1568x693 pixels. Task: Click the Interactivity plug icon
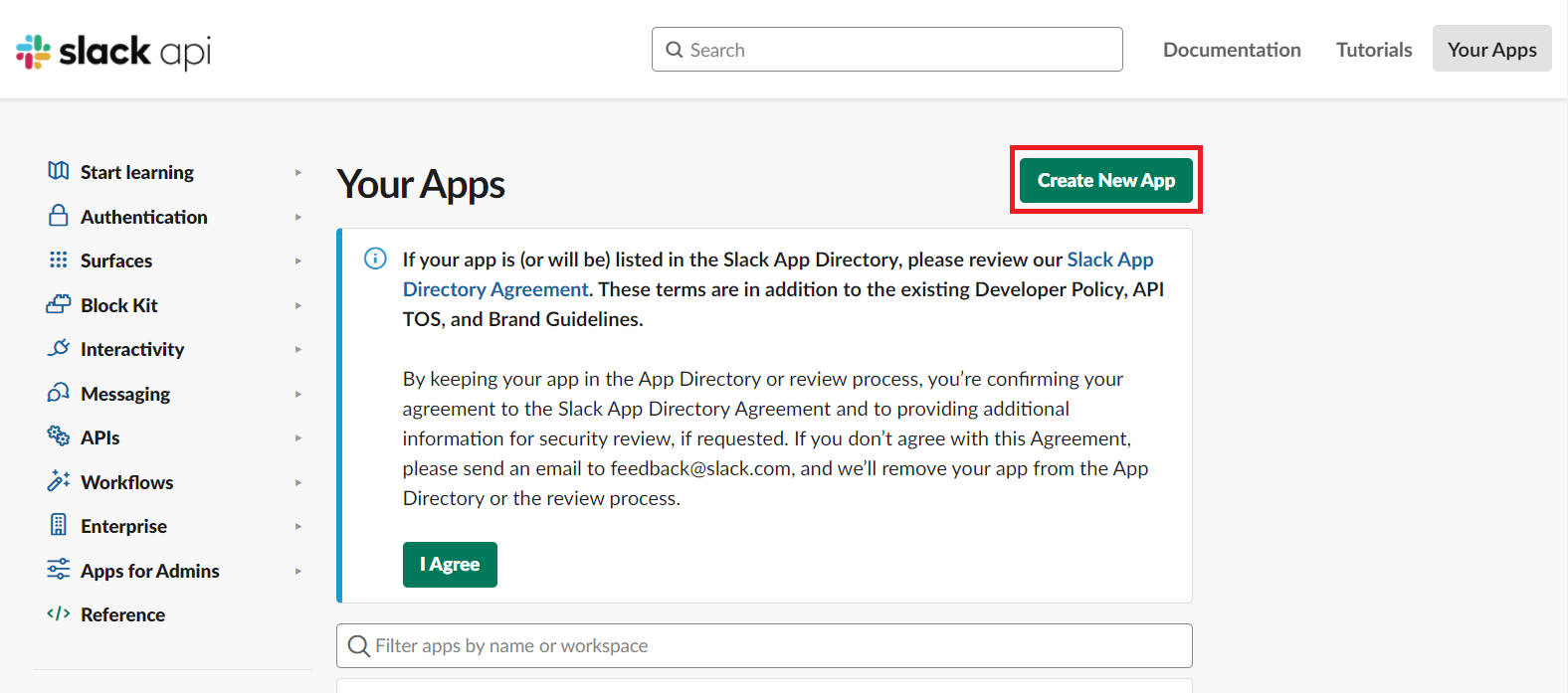[59, 348]
